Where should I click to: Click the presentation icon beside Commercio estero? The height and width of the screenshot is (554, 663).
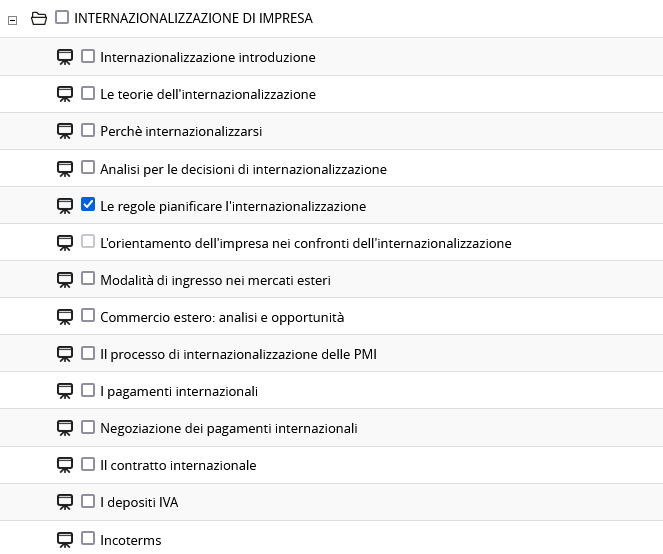click(x=65, y=317)
